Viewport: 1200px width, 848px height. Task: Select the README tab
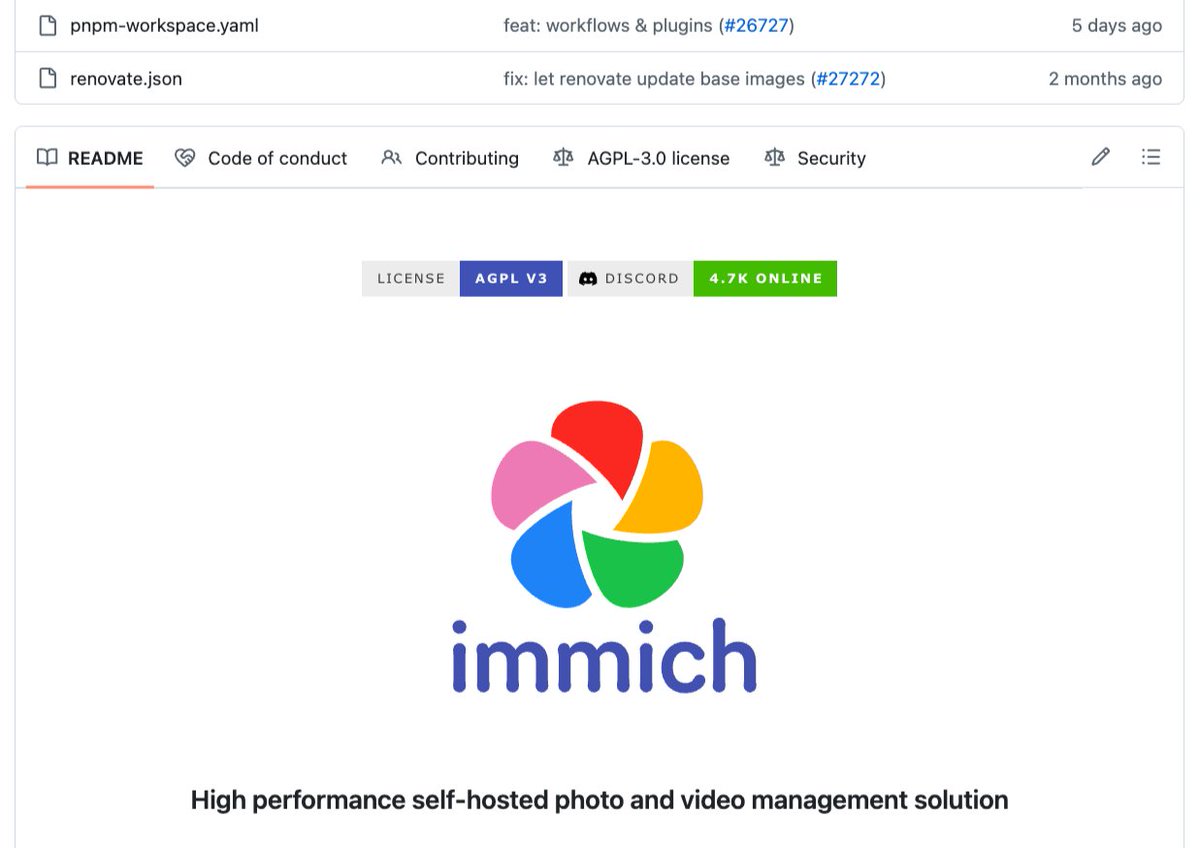[x=90, y=158]
